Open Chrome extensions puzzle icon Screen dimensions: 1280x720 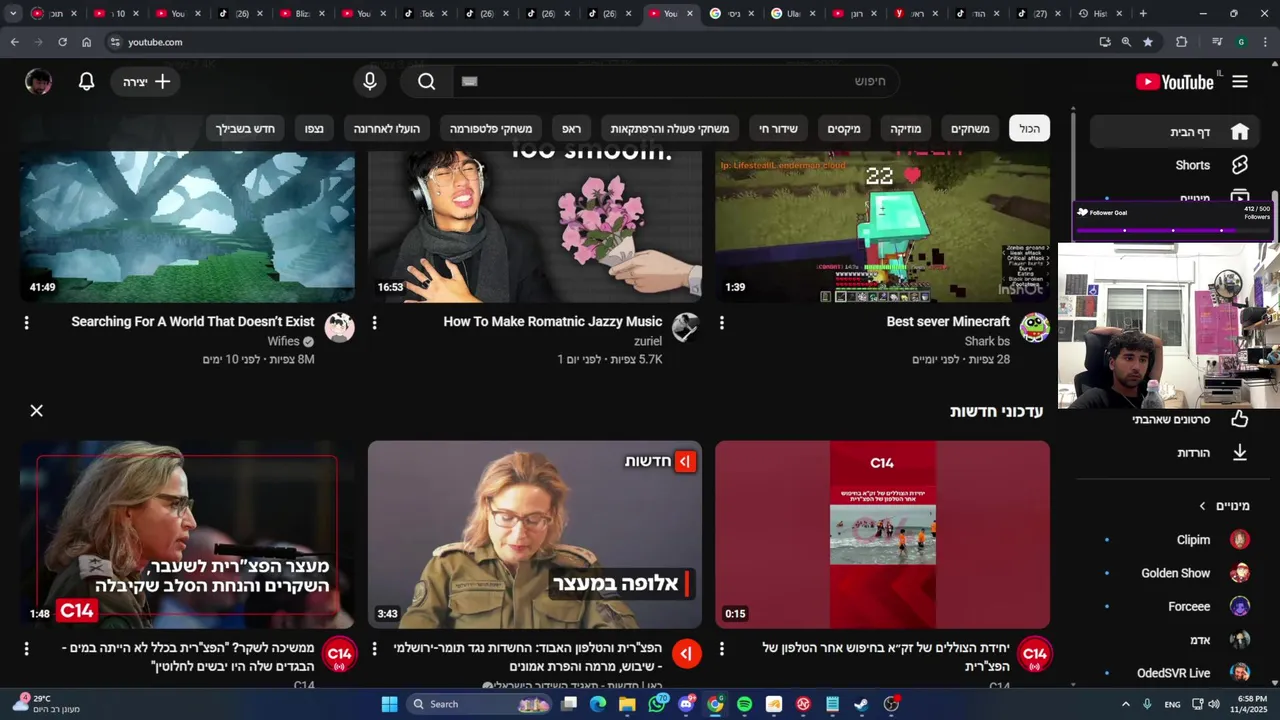1182,42
